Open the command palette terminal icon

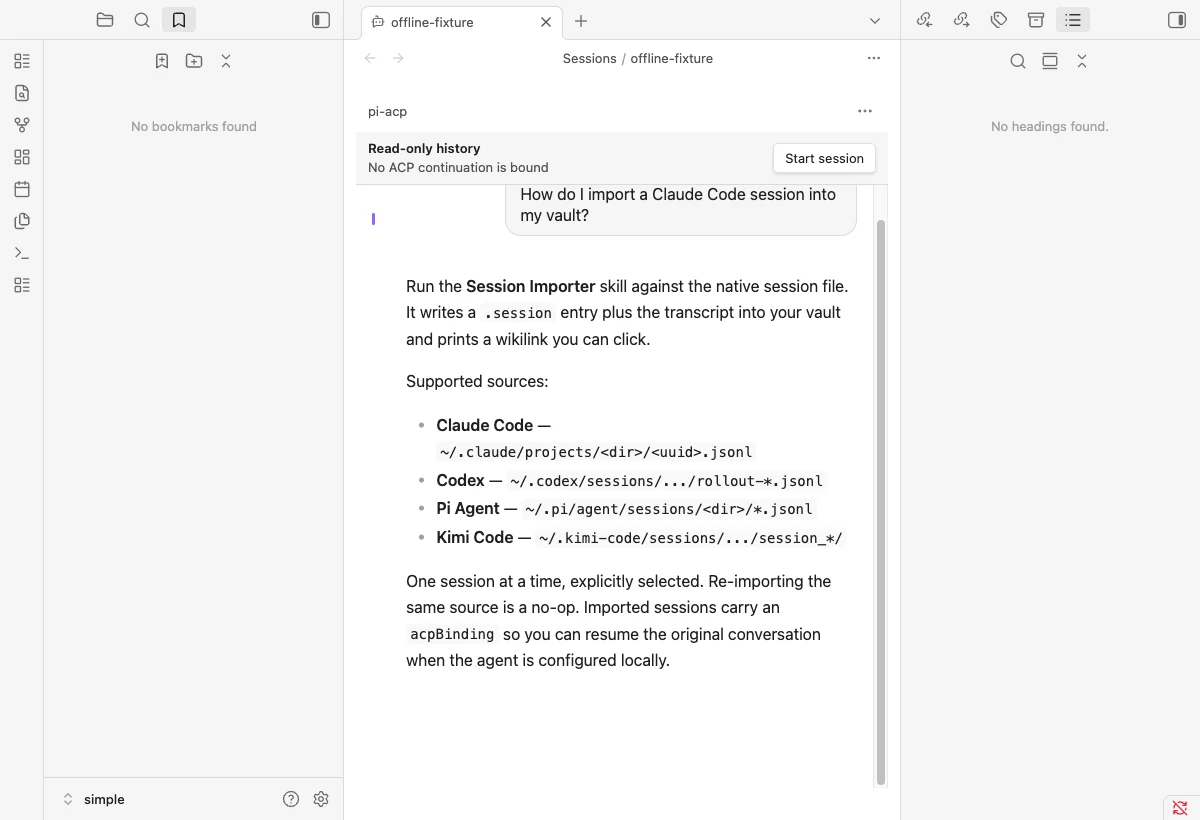(22, 253)
